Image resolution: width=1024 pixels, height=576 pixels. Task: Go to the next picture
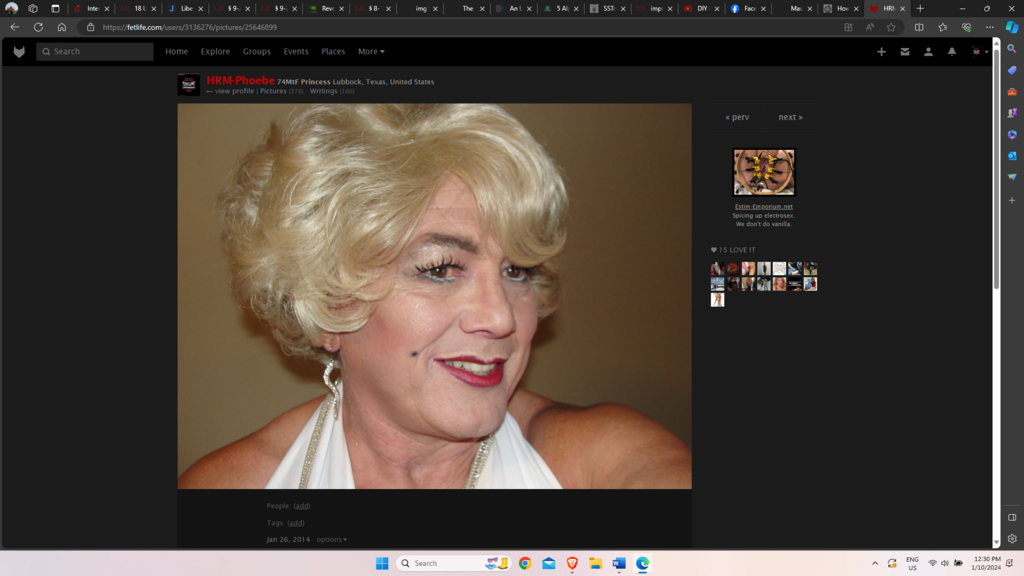pyautogui.click(x=790, y=117)
